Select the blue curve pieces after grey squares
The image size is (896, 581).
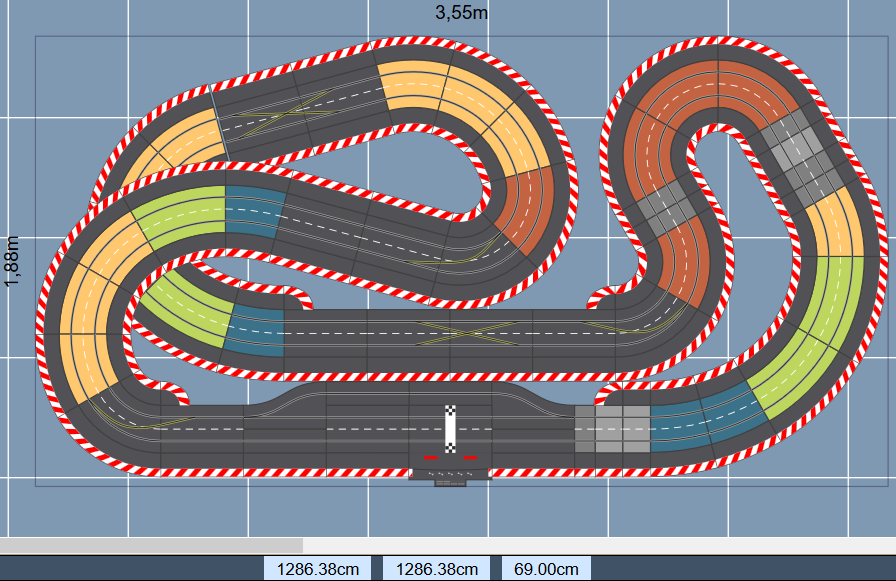pyautogui.click(x=709, y=418)
